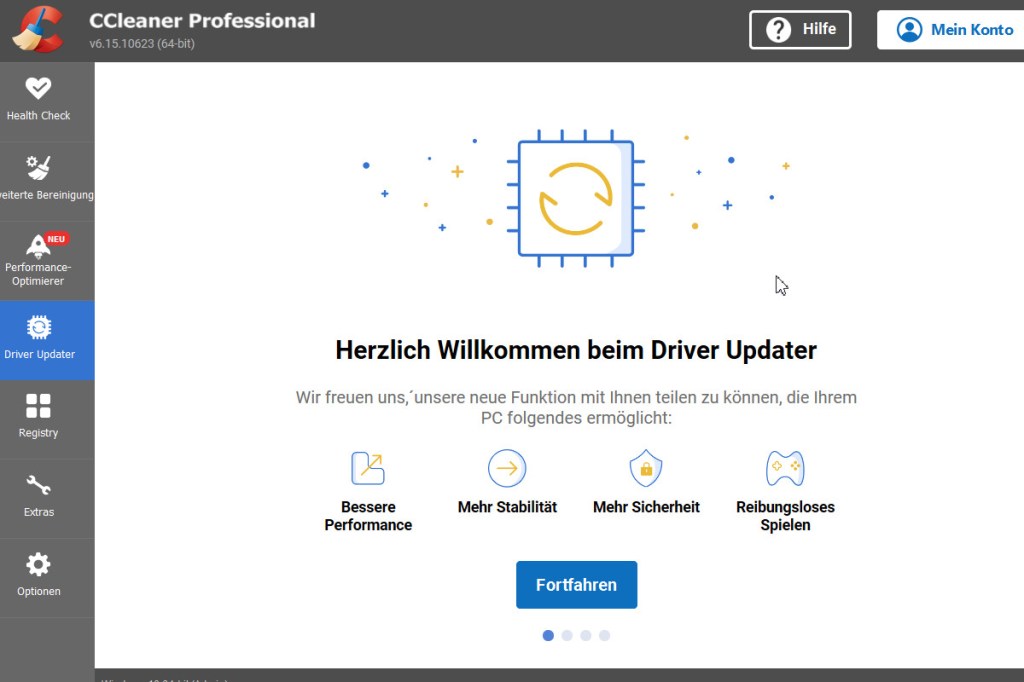The height and width of the screenshot is (682, 1024).
Task: Open Performance-Optimierer rocket icon
Action: point(38,246)
